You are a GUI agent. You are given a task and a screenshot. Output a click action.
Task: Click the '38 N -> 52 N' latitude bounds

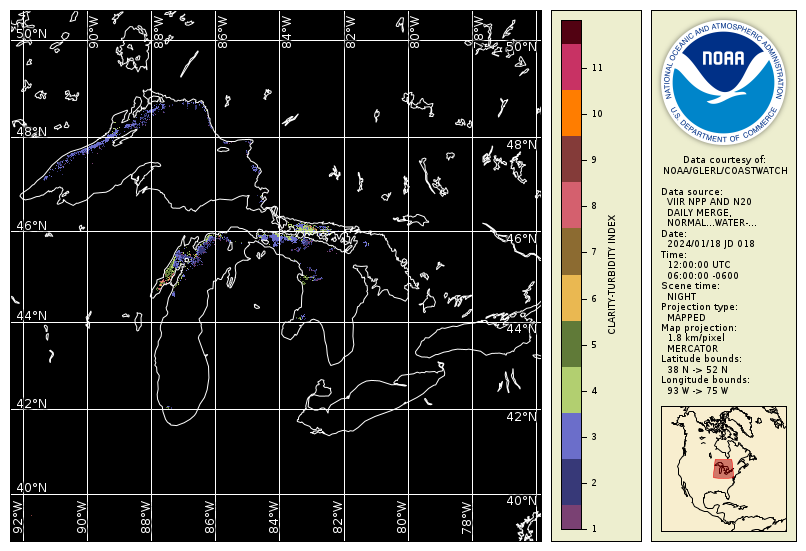[697, 370]
